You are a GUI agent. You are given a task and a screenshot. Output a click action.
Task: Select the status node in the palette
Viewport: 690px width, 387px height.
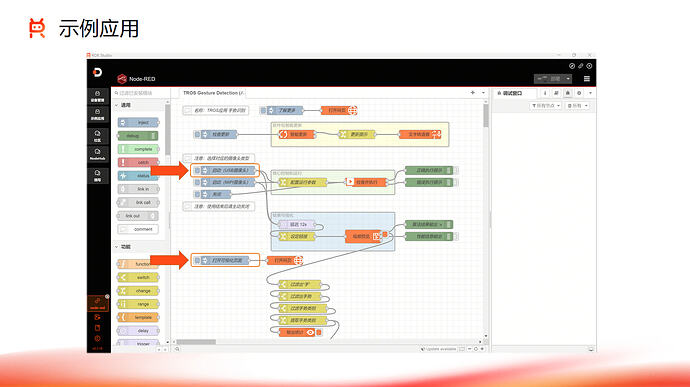click(x=138, y=176)
